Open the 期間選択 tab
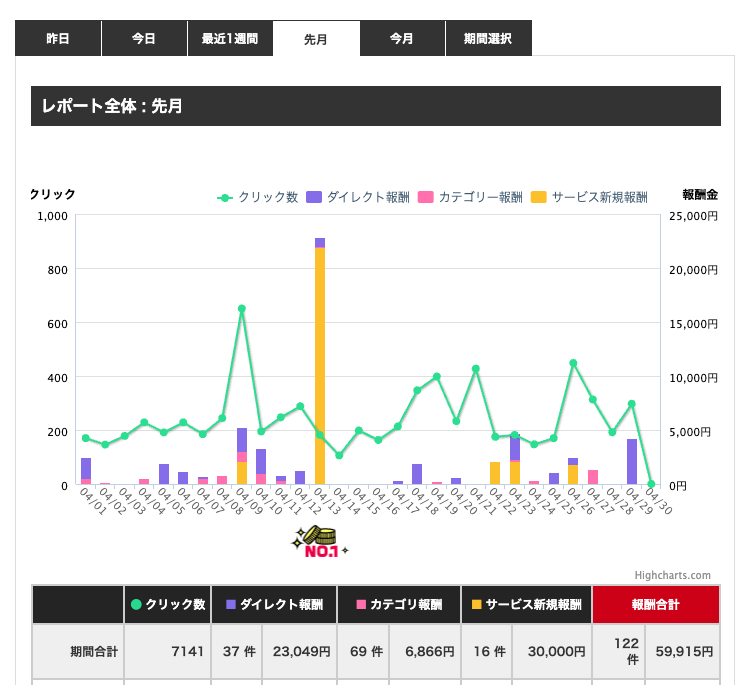The width and height of the screenshot is (746, 685). [x=488, y=38]
